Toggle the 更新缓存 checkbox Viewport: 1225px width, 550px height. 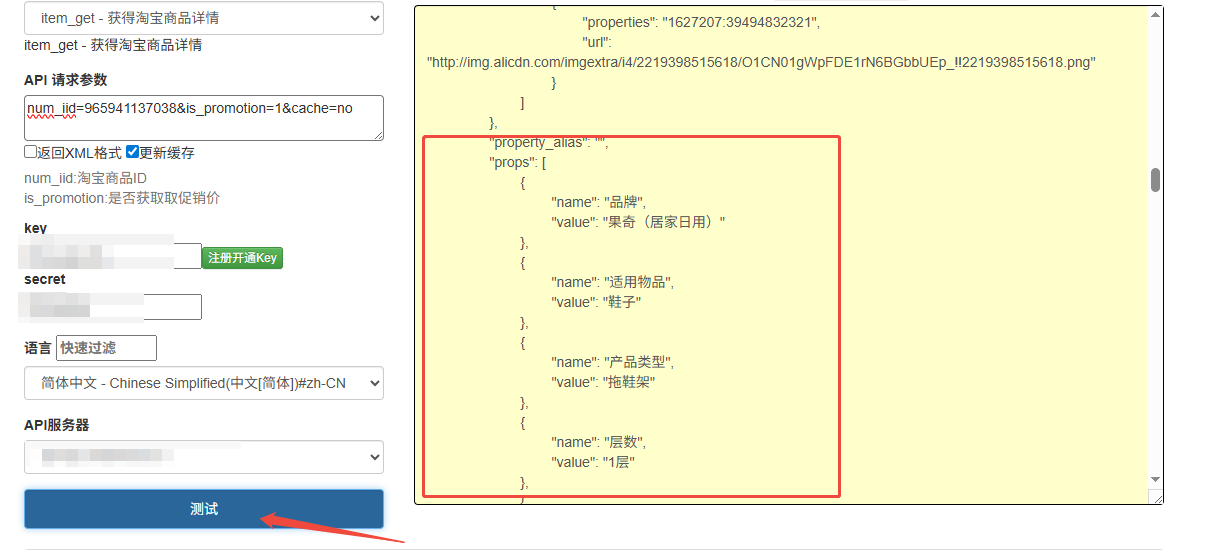tap(132, 153)
